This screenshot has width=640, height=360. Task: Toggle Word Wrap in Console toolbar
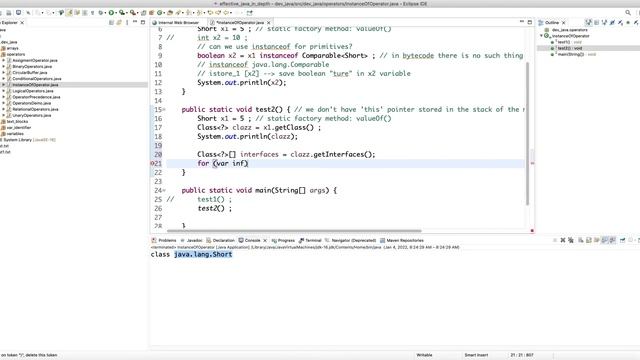point(596,240)
